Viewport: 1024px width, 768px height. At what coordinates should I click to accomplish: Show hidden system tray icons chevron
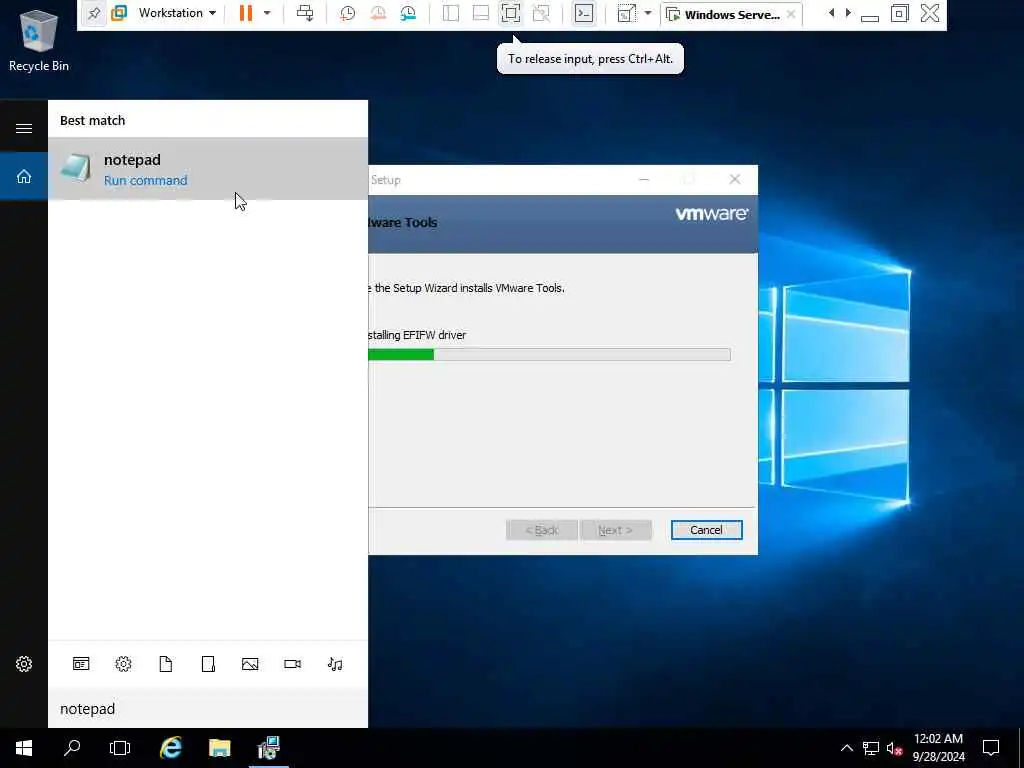[x=846, y=748]
